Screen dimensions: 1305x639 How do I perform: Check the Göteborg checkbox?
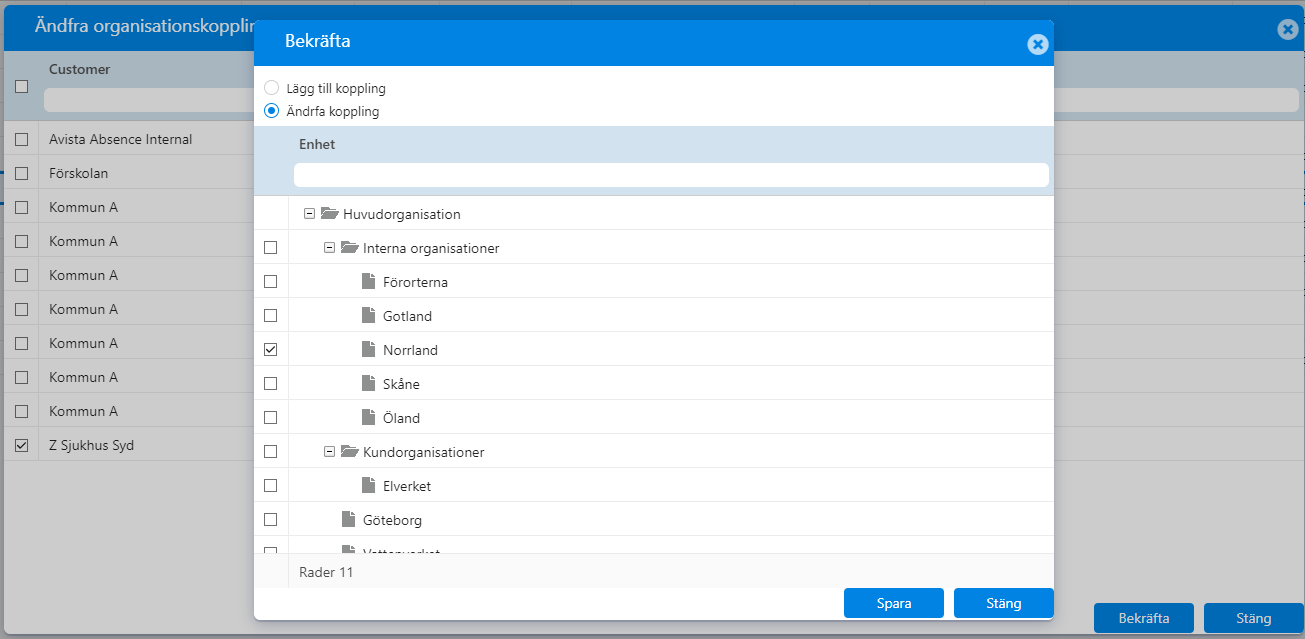[270, 520]
